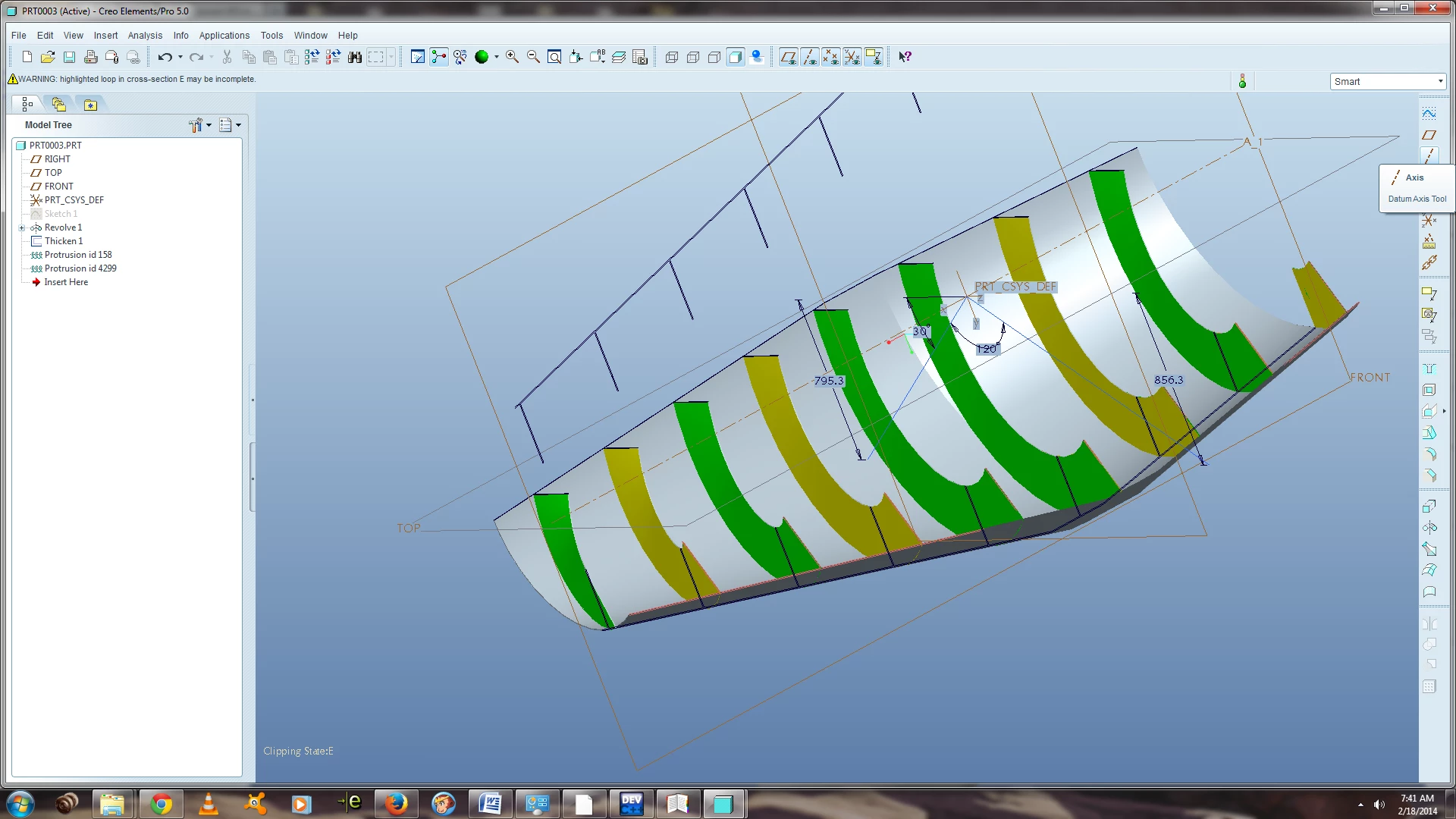Open the Smart selection filter dropdown
This screenshot has height=819, width=1456.
[1388, 81]
